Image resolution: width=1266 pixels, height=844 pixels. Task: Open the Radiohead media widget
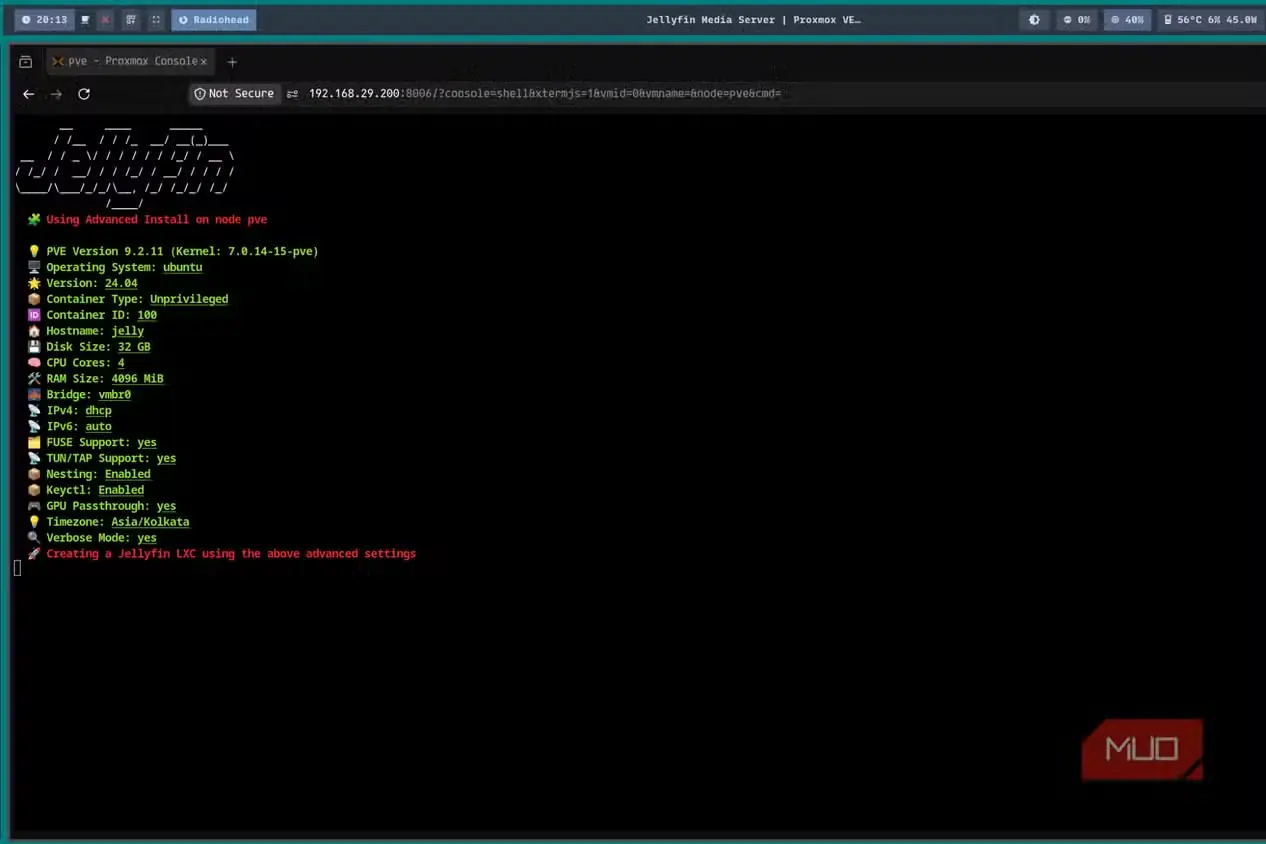(x=214, y=20)
